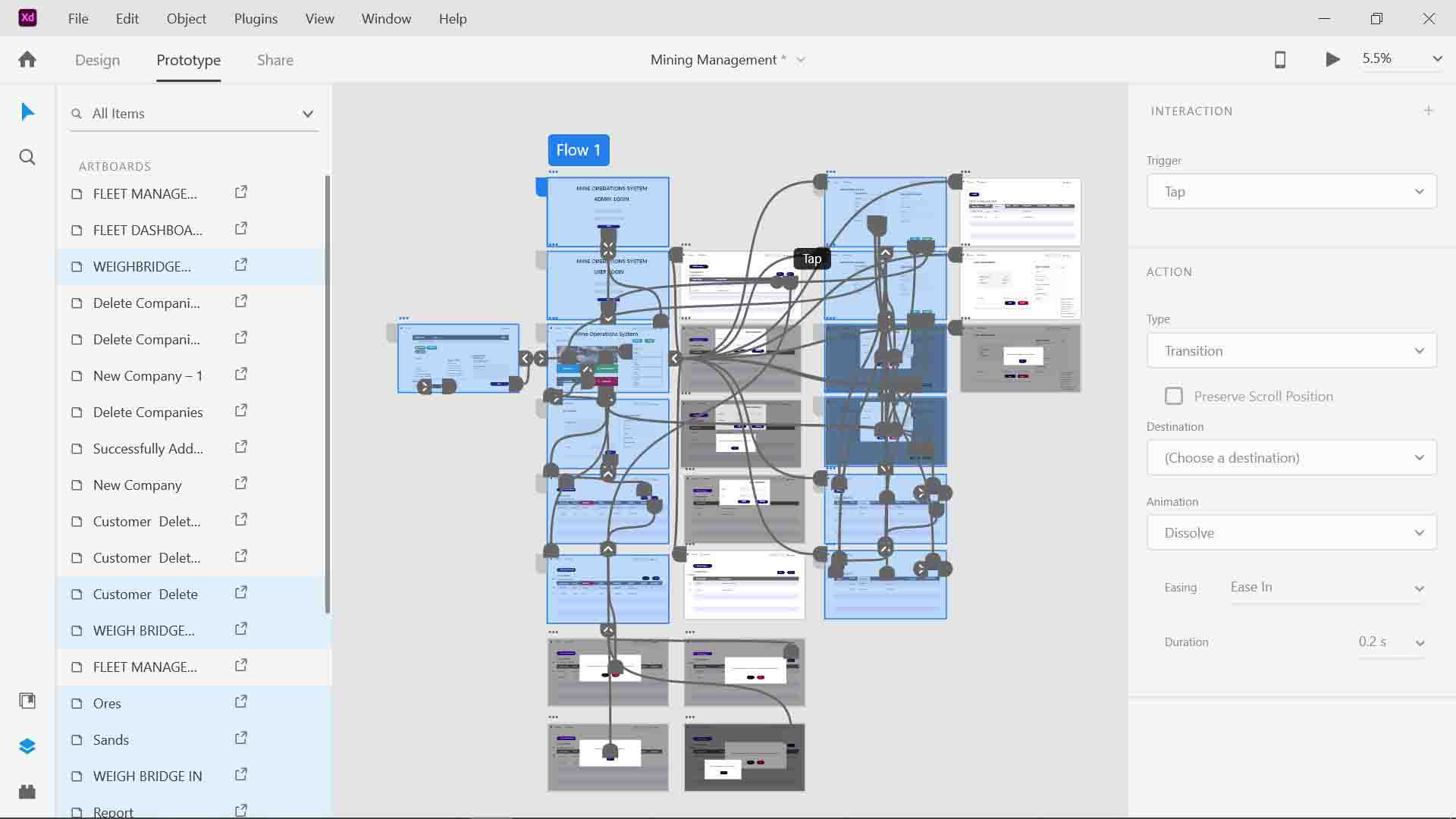
Task: Open the Plugins menu
Action: point(256,19)
